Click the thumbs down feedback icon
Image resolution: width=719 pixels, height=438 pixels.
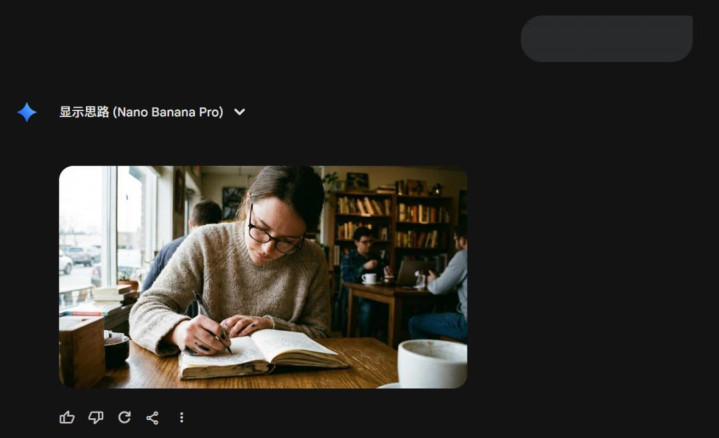tap(95, 417)
